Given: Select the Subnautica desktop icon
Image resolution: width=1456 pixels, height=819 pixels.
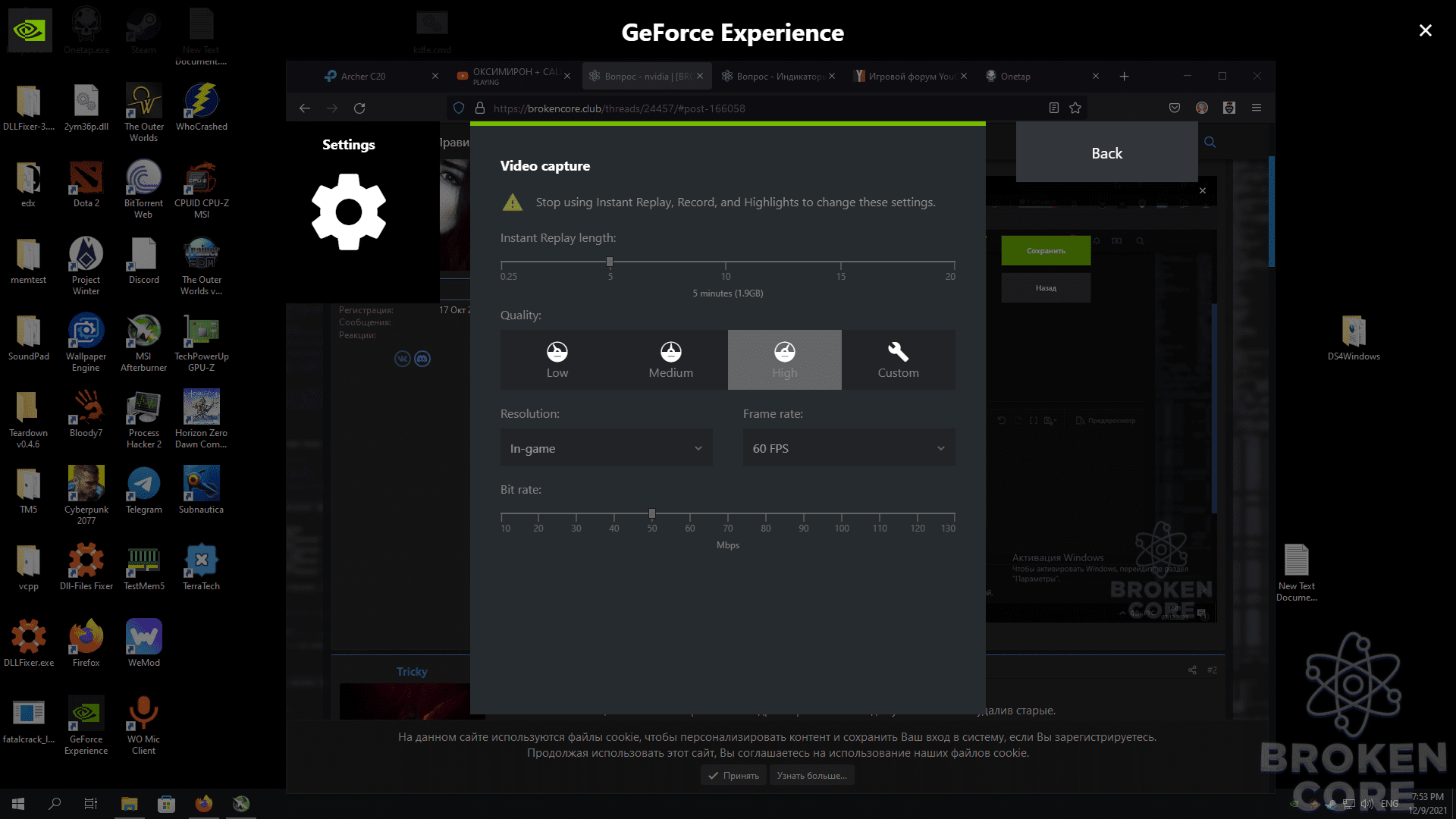Looking at the screenshot, I should (x=202, y=491).
